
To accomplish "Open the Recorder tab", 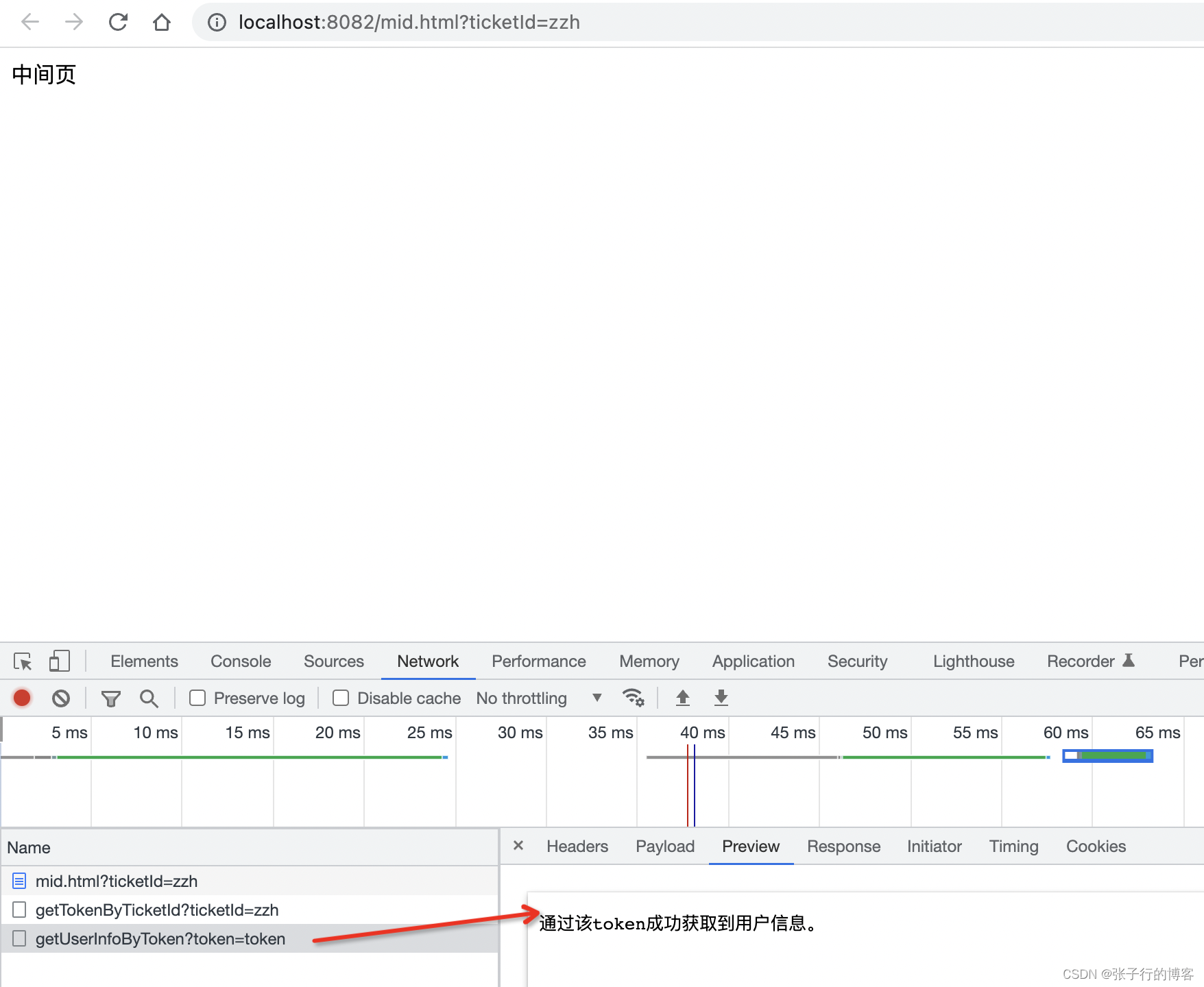I will click(x=1090, y=661).
